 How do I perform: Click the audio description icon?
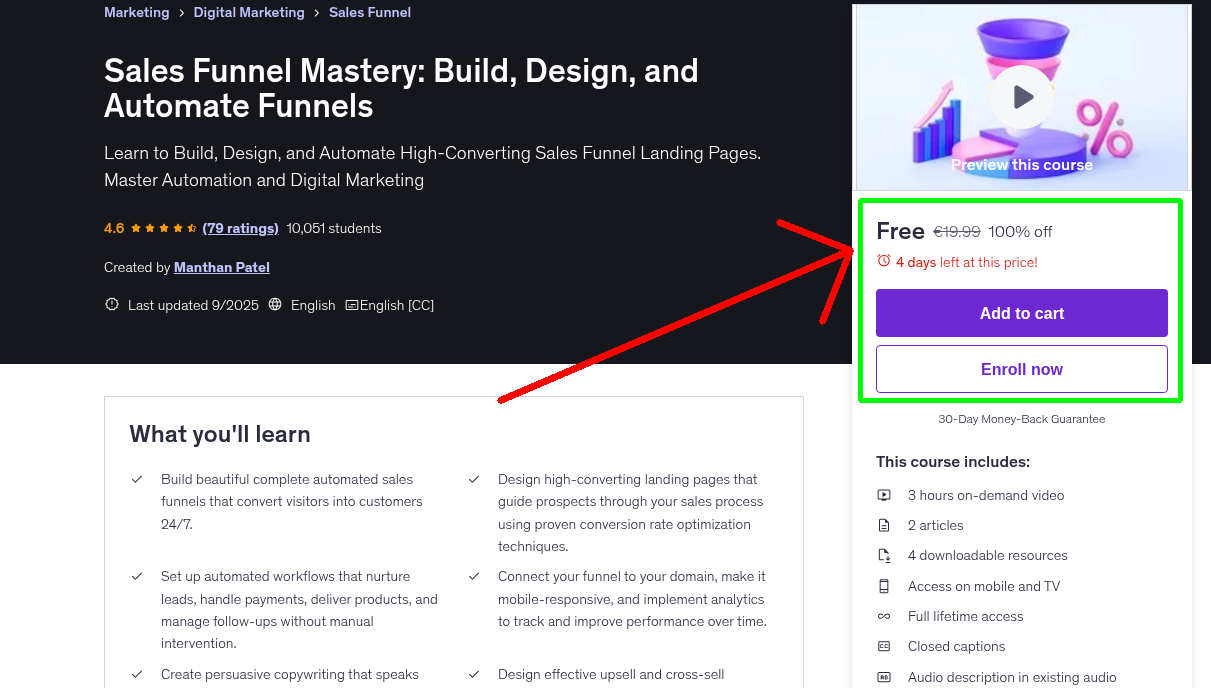point(884,677)
